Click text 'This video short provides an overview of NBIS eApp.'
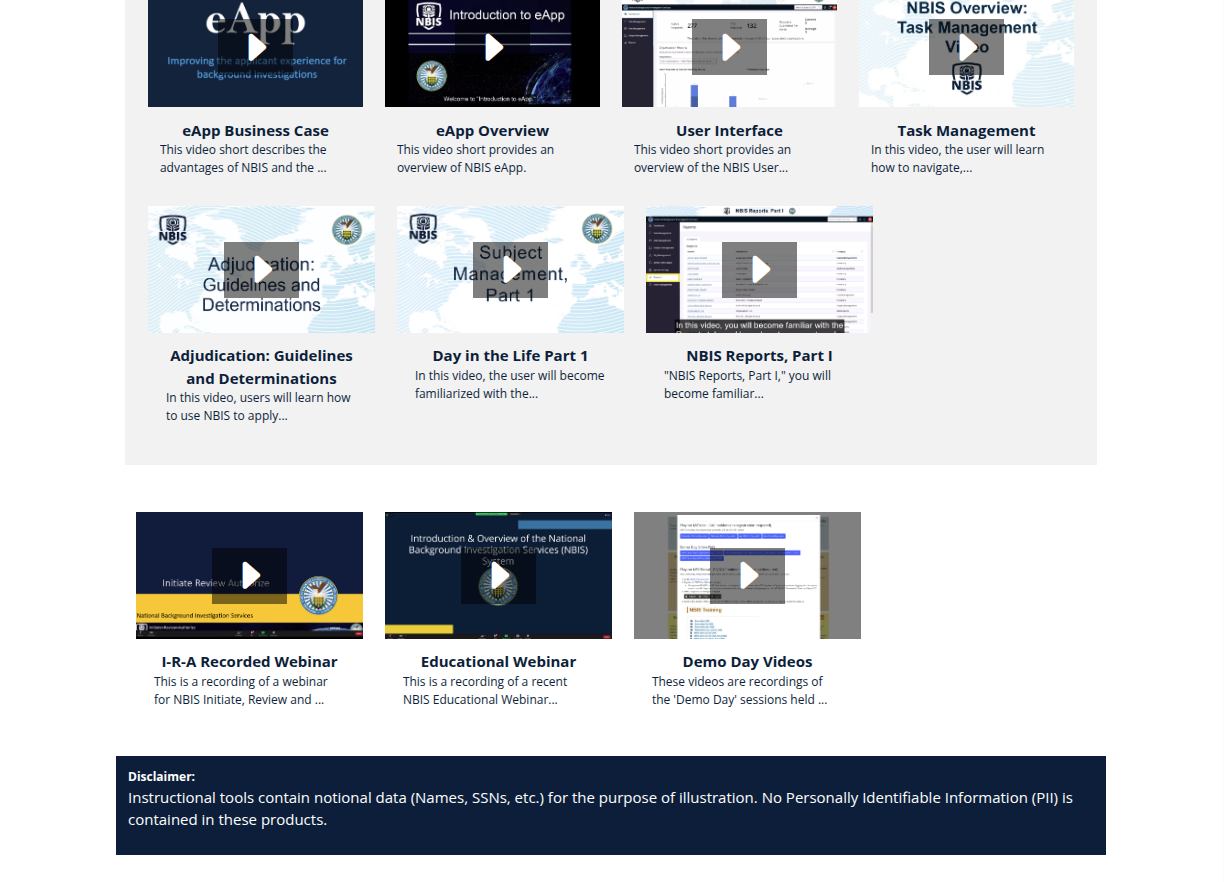Screen dimensions: 1224x882 (475, 159)
